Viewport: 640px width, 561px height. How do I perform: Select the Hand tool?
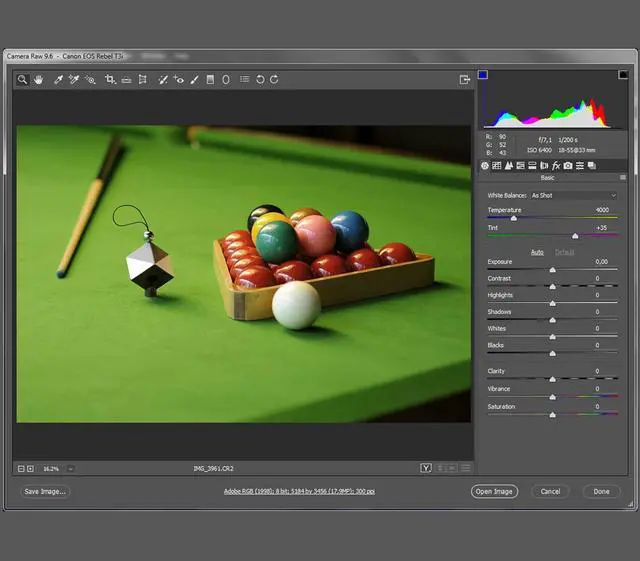coord(38,79)
